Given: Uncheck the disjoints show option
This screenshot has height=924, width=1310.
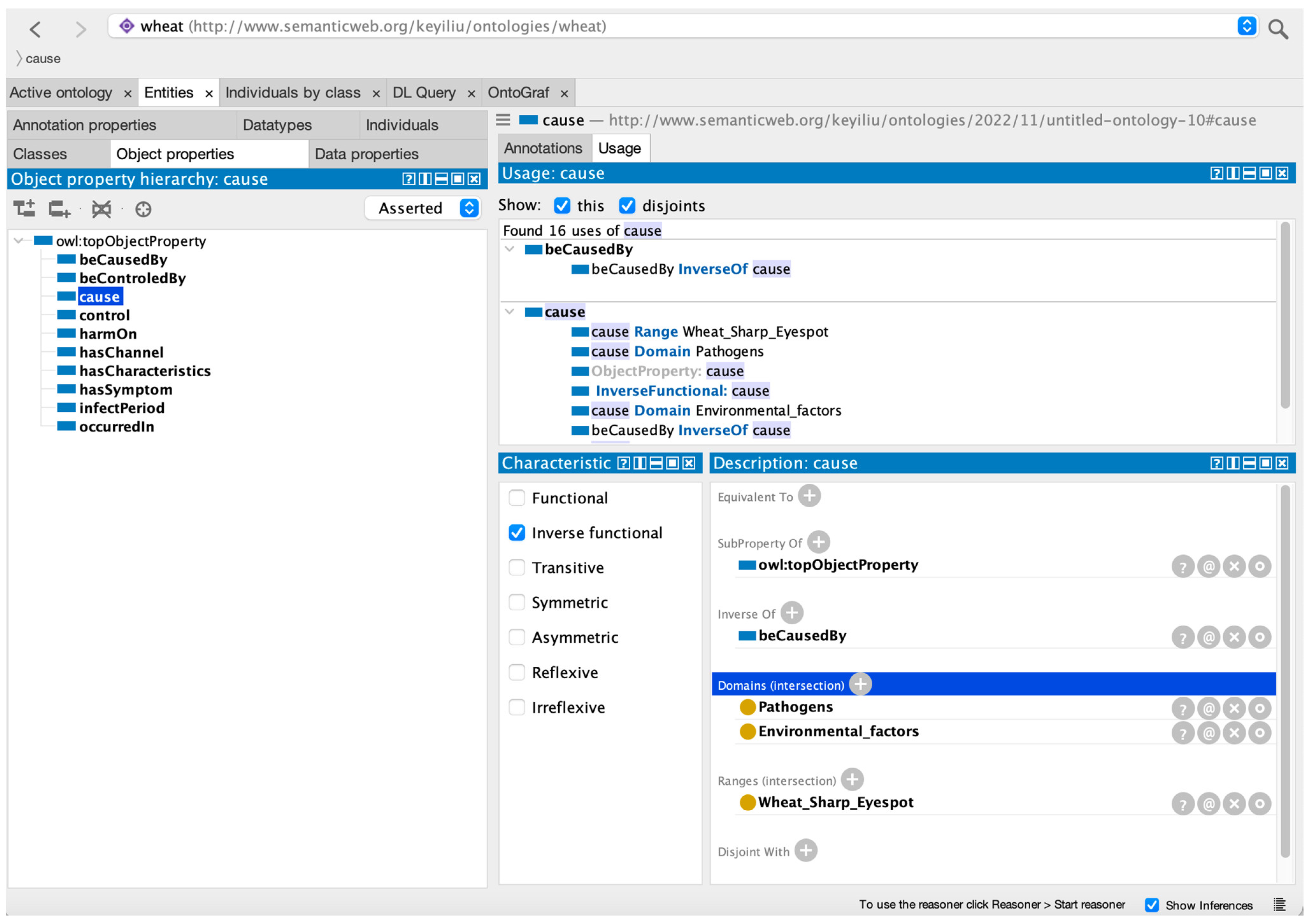Looking at the screenshot, I should (x=627, y=205).
